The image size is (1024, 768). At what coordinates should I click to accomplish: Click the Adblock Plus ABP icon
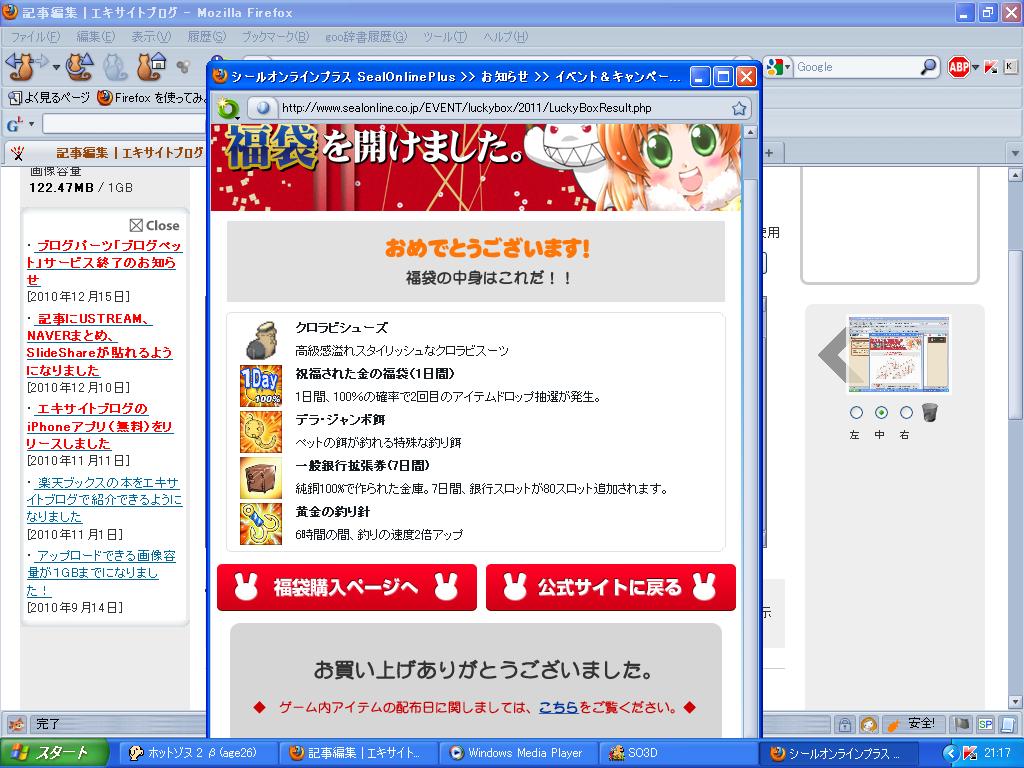958,67
